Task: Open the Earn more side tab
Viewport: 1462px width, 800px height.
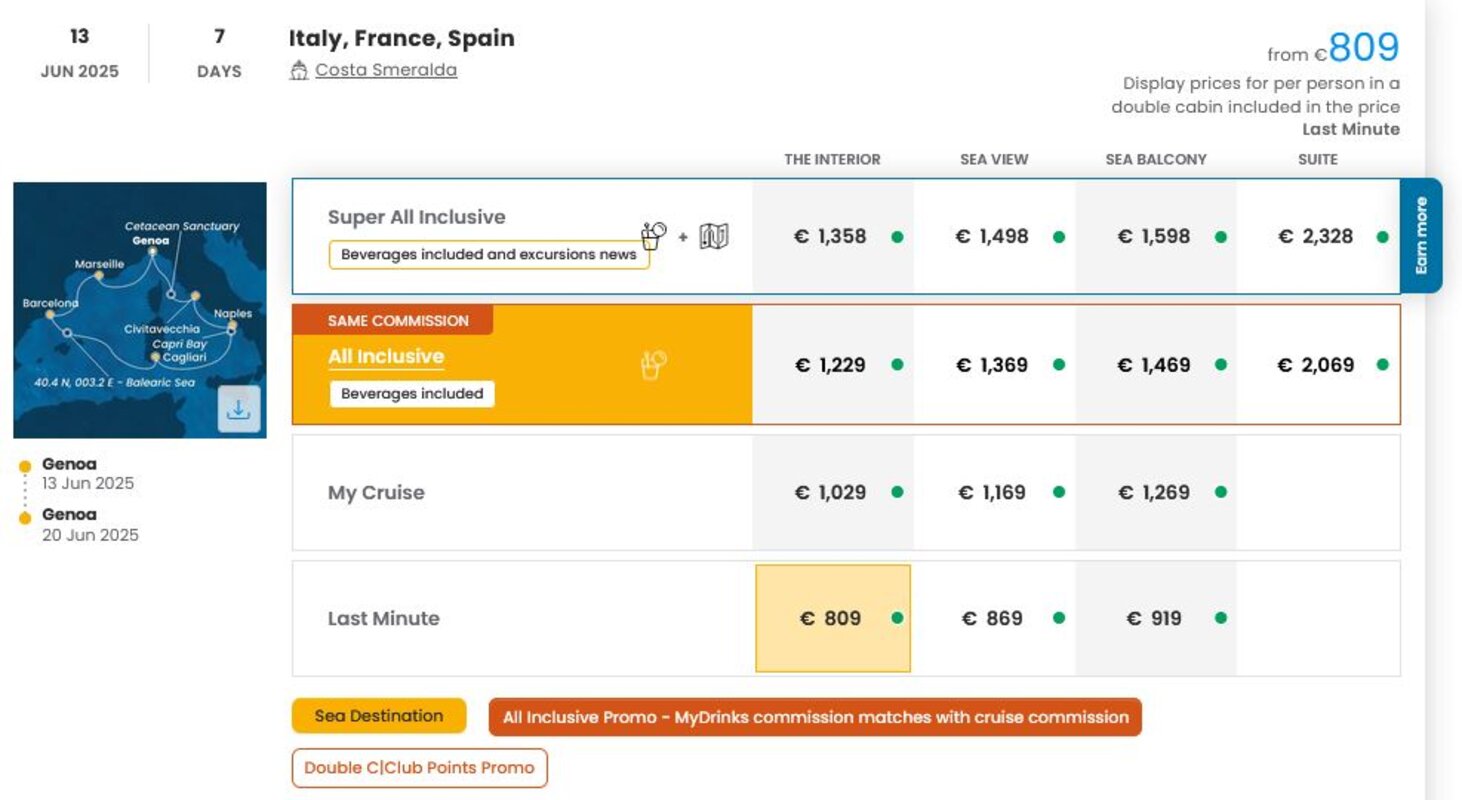Action: [1421, 236]
